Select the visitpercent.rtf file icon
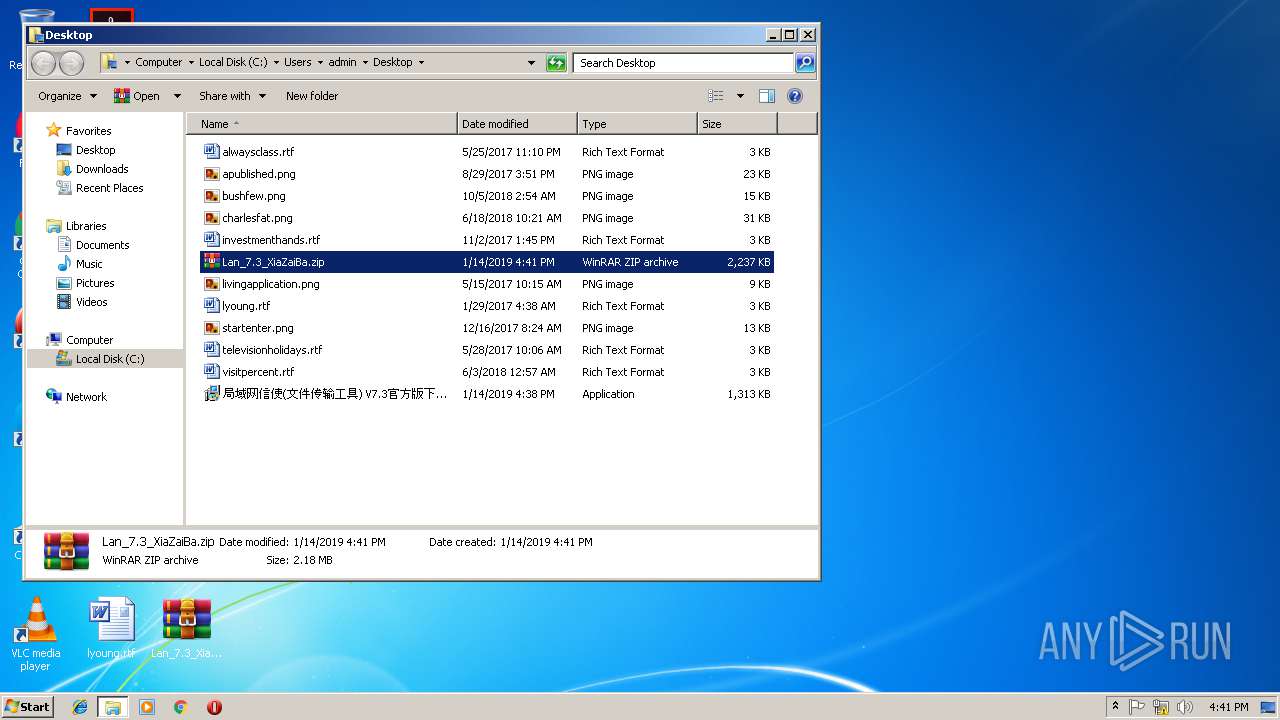The height and width of the screenshot is (720, 1280). 211,372
